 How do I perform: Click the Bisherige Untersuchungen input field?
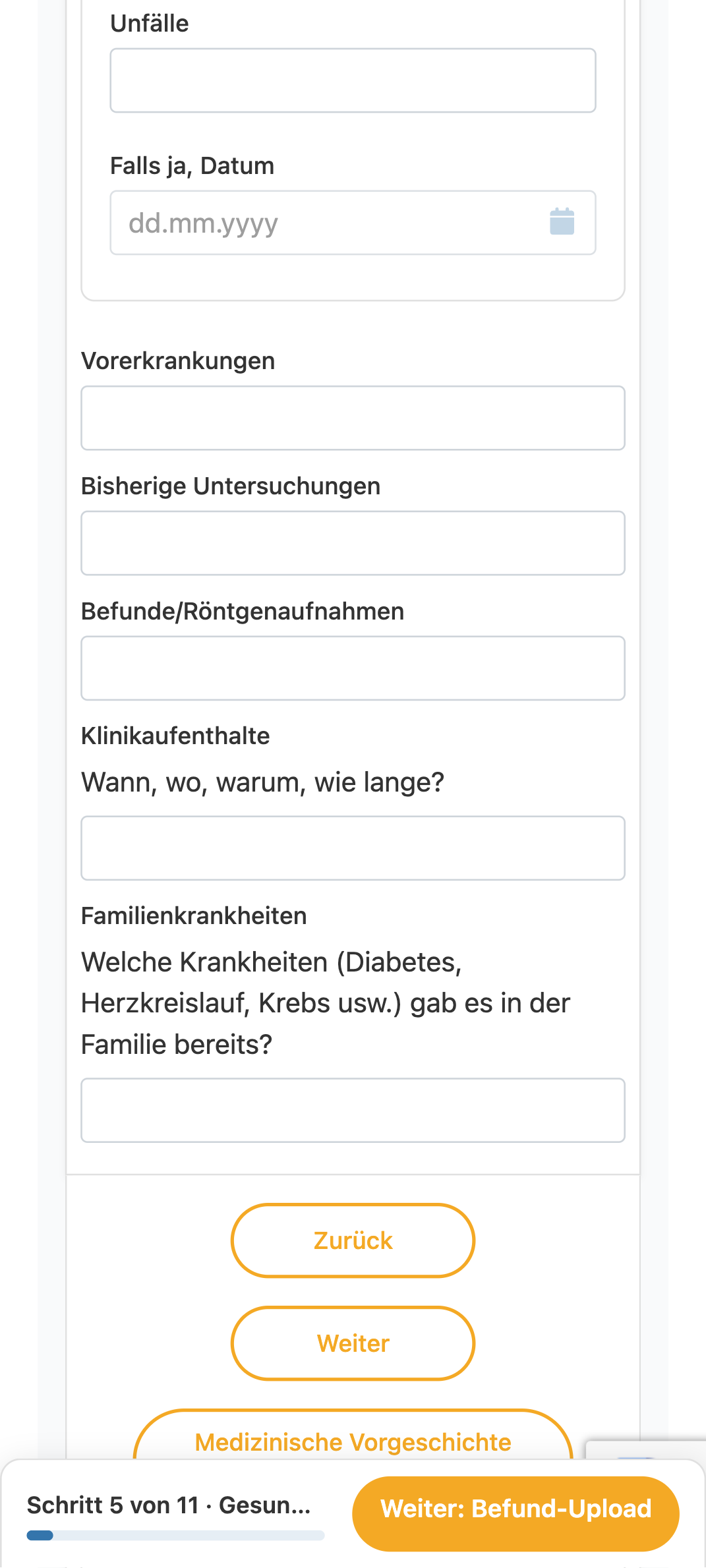353,543
